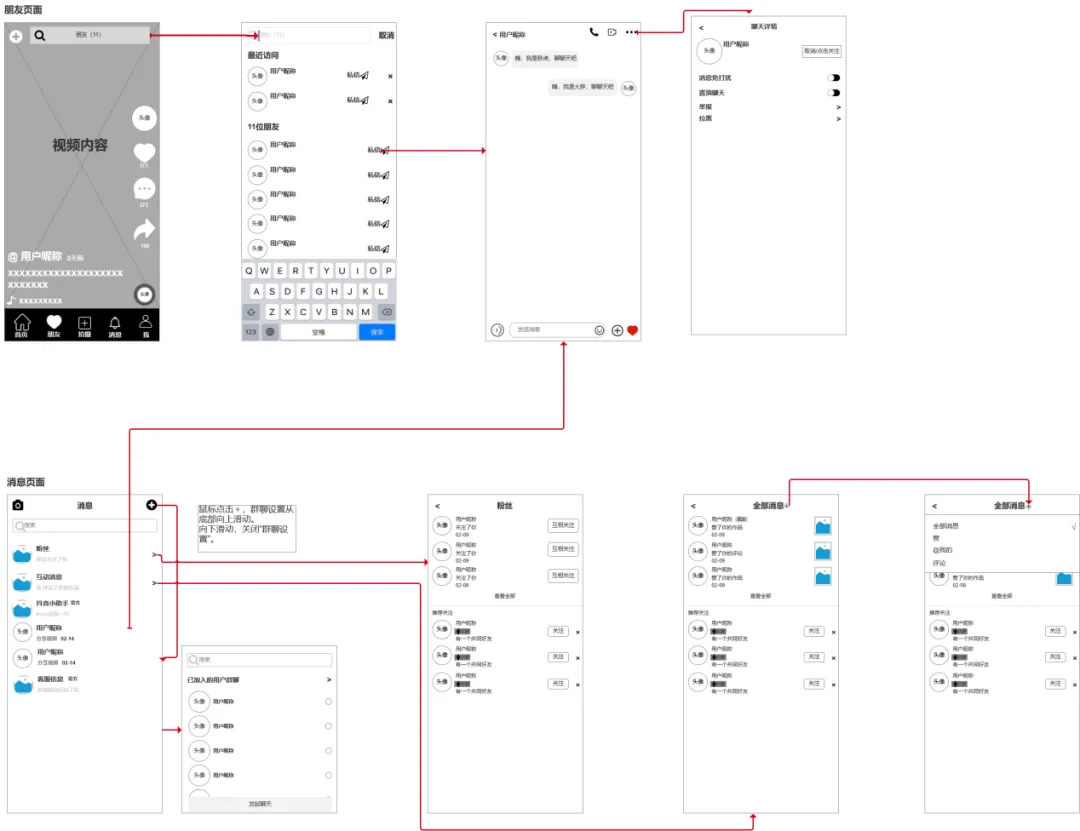
Task: Click 取消 next to search field
Action: (x=386, y=35)
